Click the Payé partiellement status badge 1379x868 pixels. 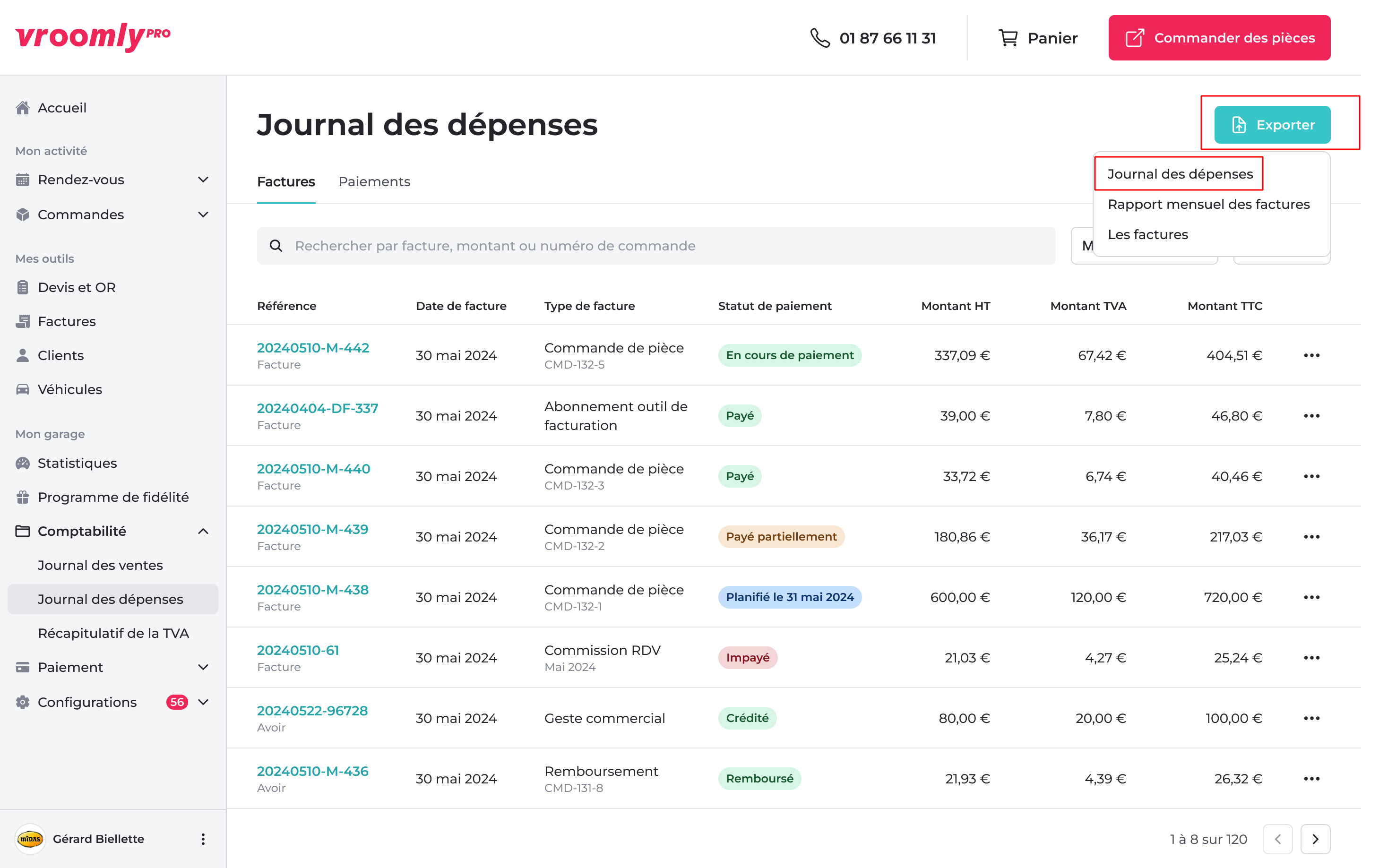(781, 536)
